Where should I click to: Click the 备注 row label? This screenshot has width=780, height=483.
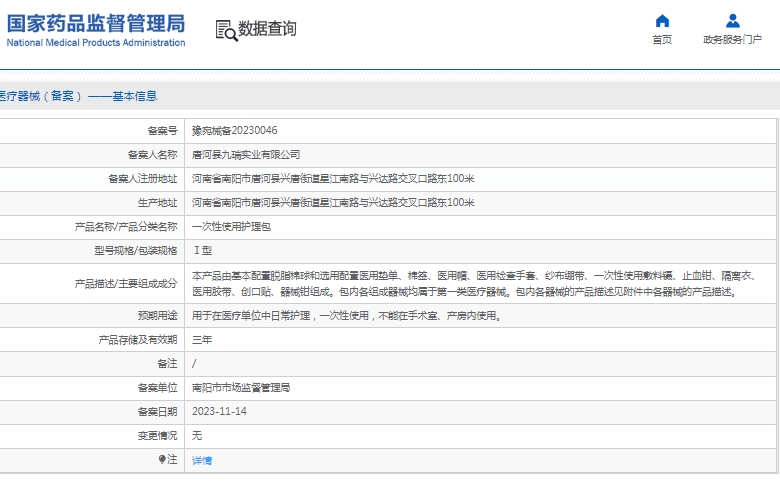[167, 364]
